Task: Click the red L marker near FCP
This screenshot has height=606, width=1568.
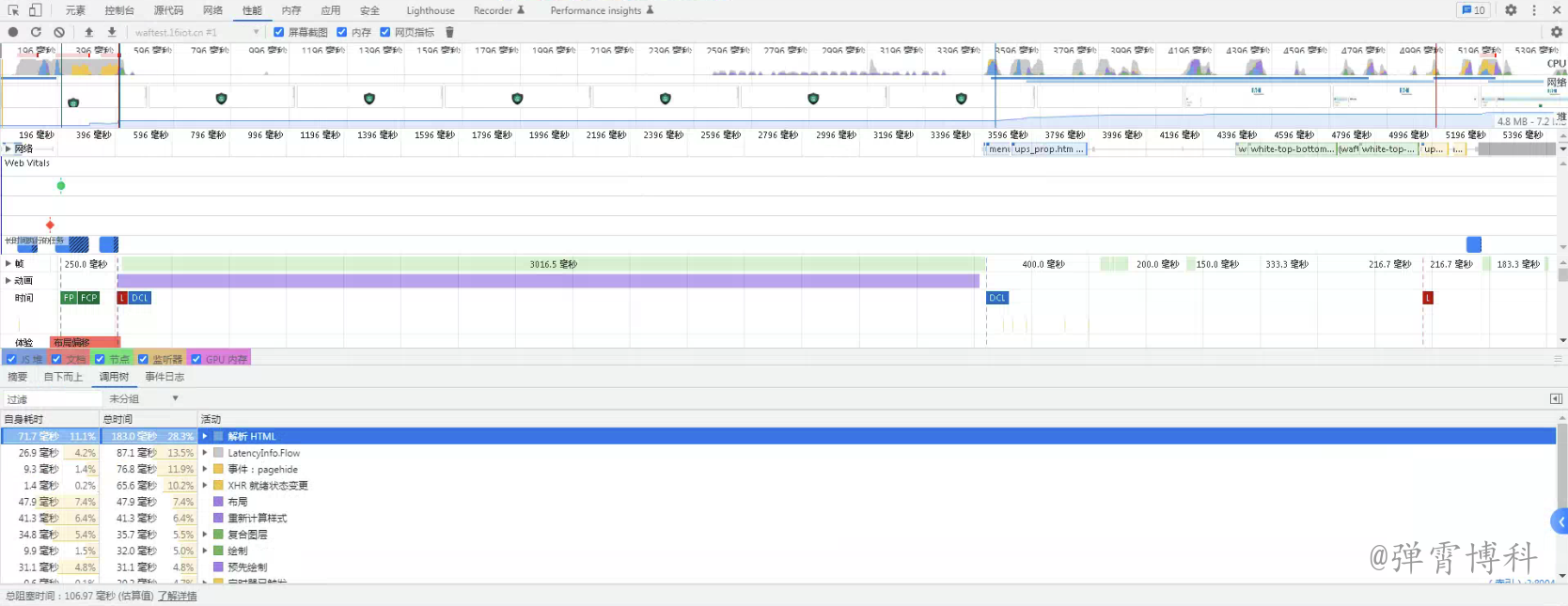Action: [x=121, y=298]
